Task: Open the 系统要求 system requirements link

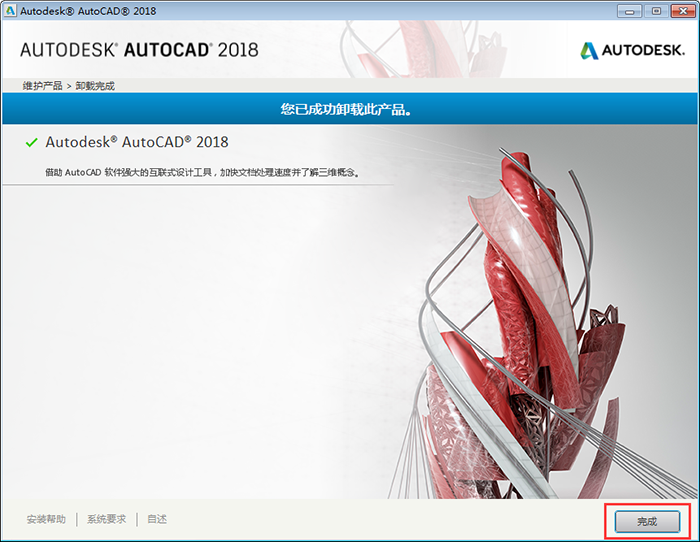Action: (x=106, y=519)
